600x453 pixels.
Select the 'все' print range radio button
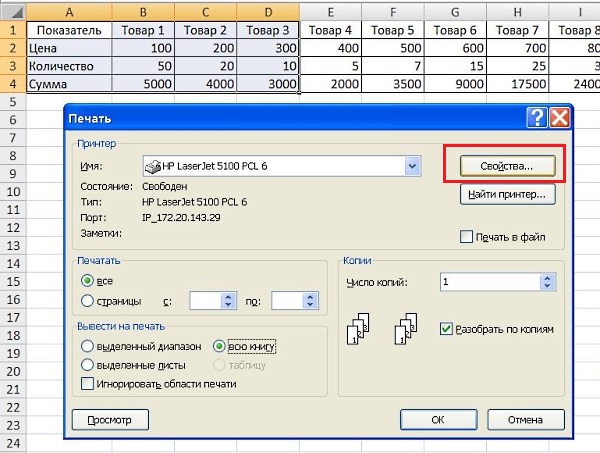(88, 280)
